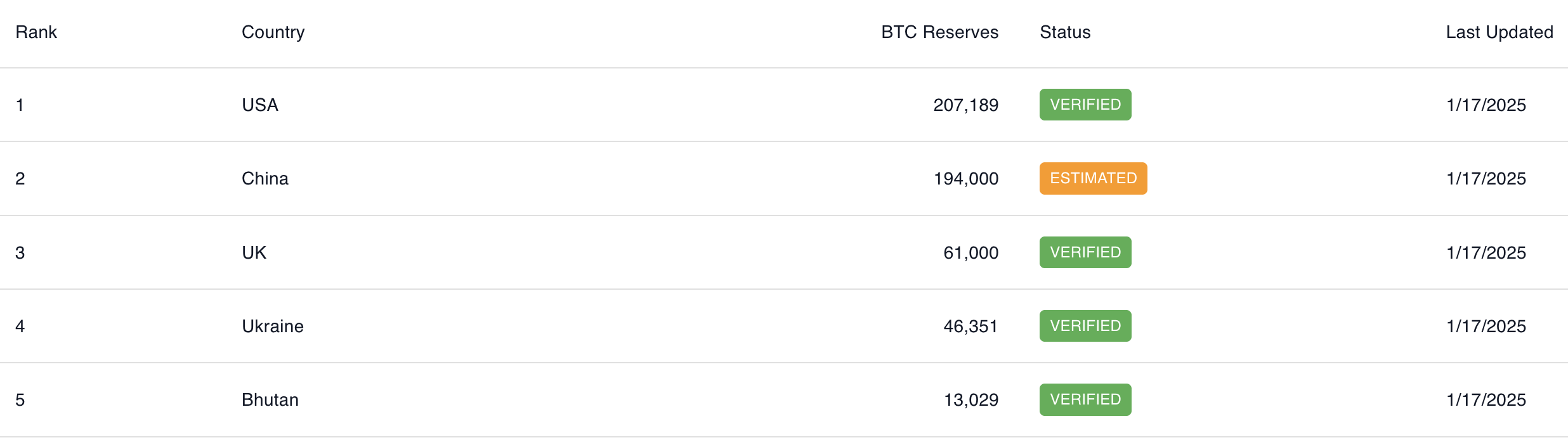Click the VERIFIED badge for UK

click(x=1085, y=252)
